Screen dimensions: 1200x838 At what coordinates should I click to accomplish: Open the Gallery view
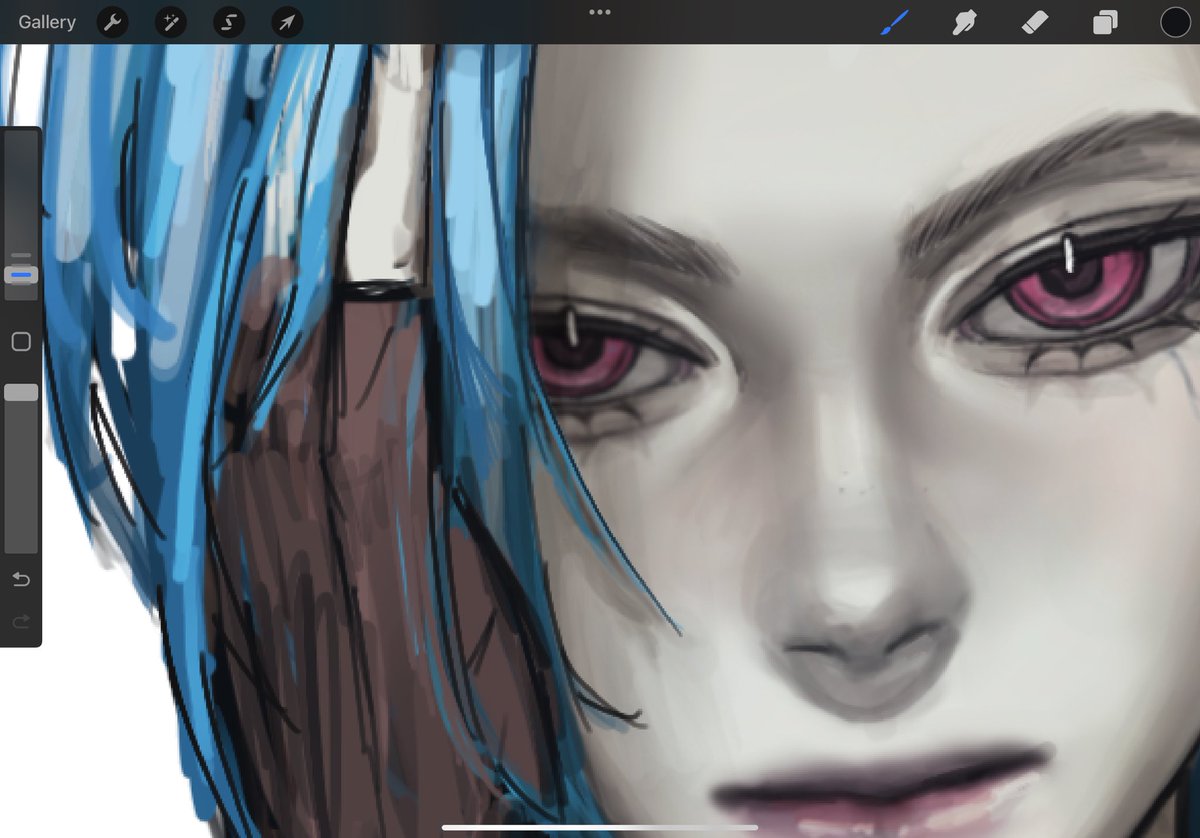(x=47, y=22)
